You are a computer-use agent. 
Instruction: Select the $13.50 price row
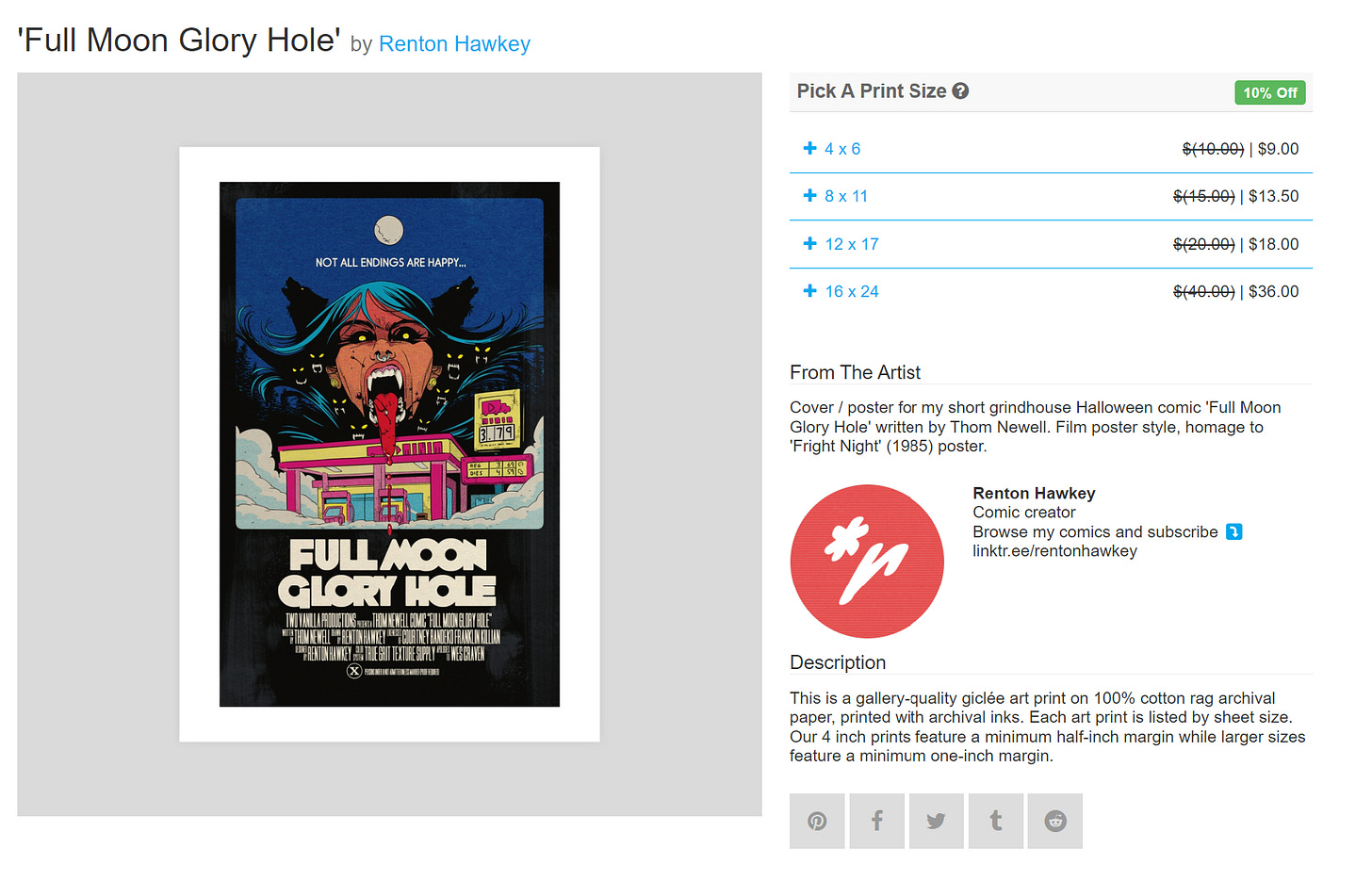[1051, 196]
